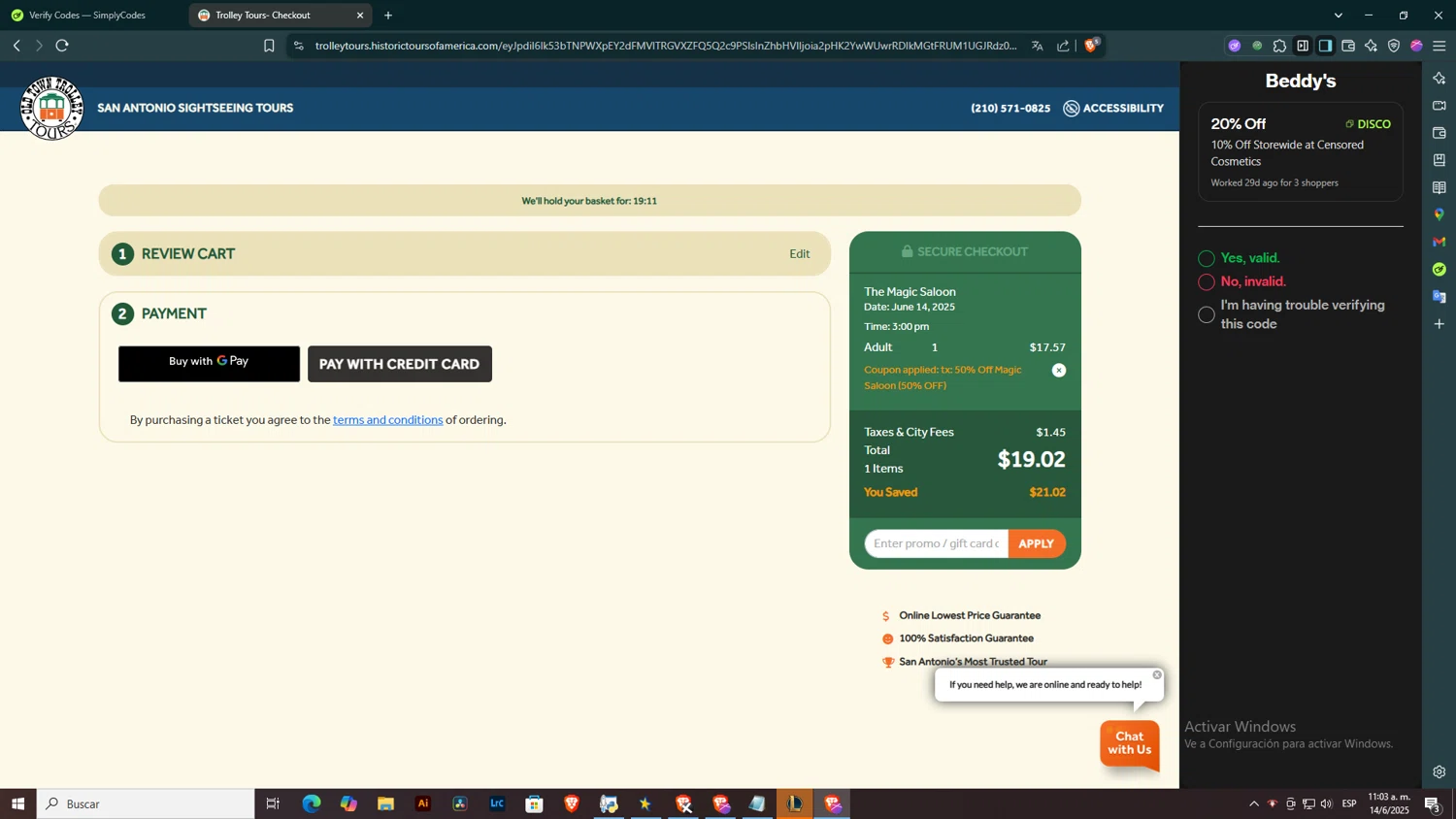Close the Trolley Tours Checkout tab
The image size is (1456, 819).
click(x=360, y=16)
